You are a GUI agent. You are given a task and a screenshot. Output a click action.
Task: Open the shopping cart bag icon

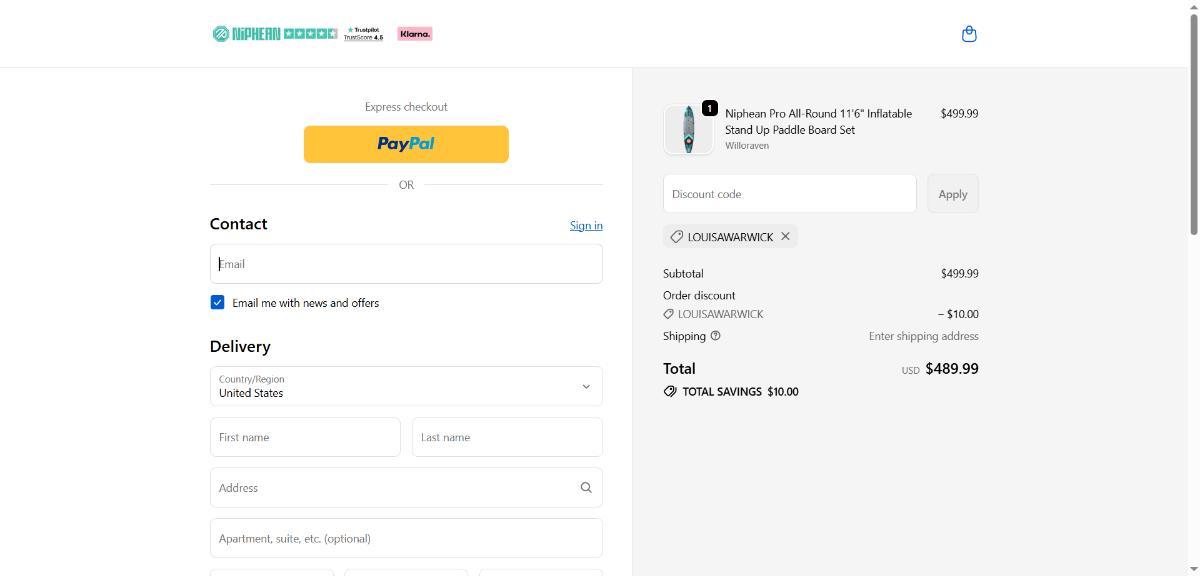(x=968, y=34)
